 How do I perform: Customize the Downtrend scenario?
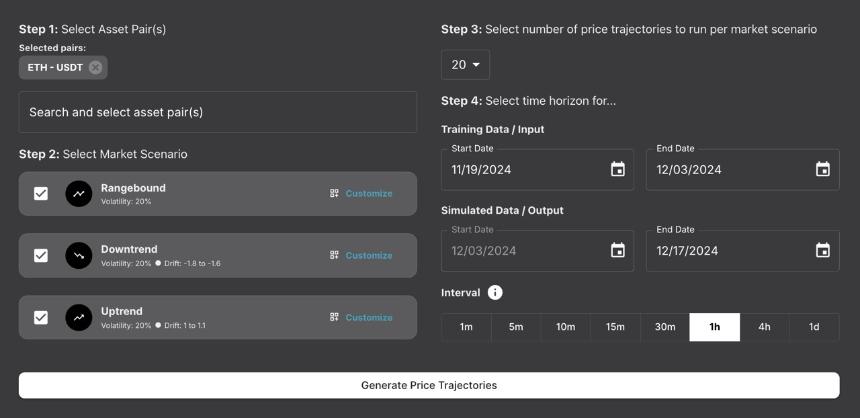(x=362, y=256)
